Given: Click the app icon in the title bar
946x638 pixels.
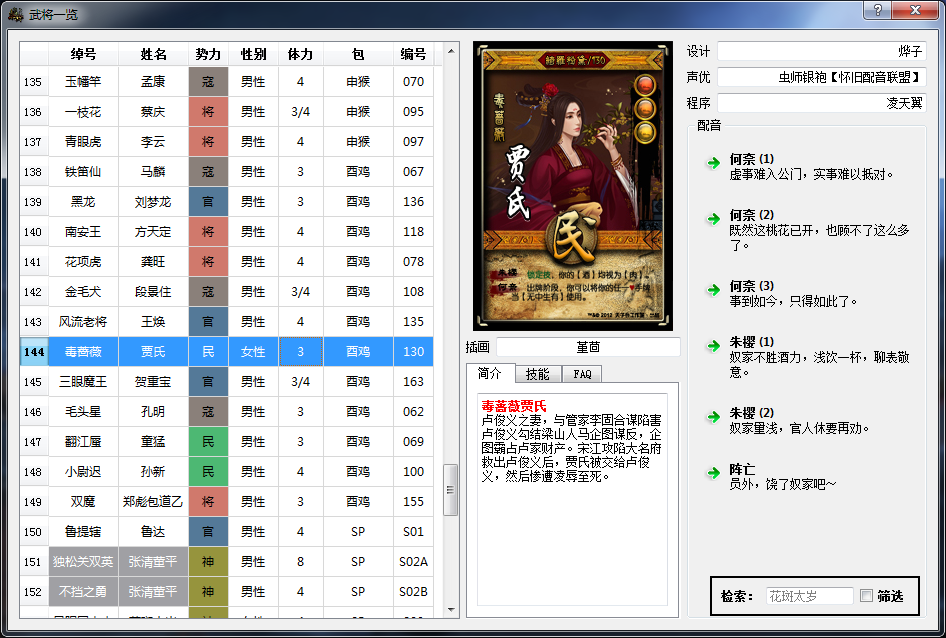Looking at the screenshot, I should 15,14.
